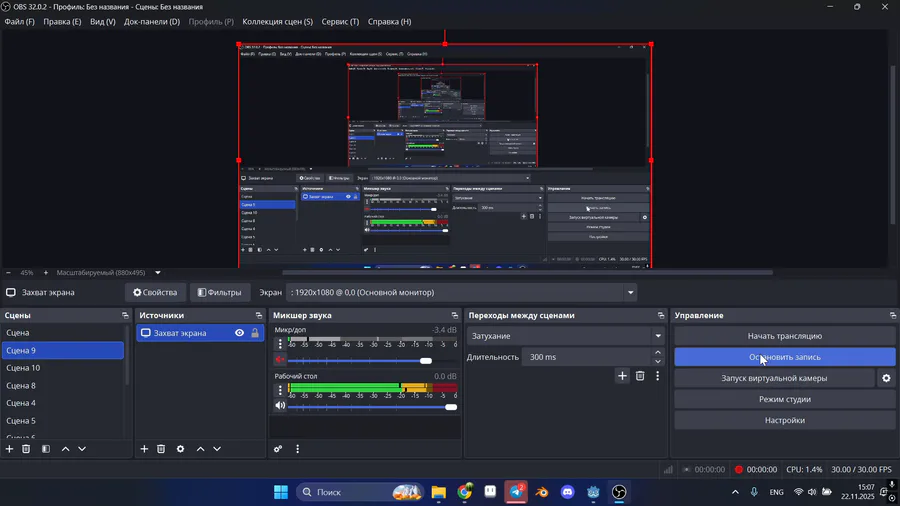Open Рабочий стол audio options menu
This screenshot has height=506, width=900.
[x=280, y=388]
